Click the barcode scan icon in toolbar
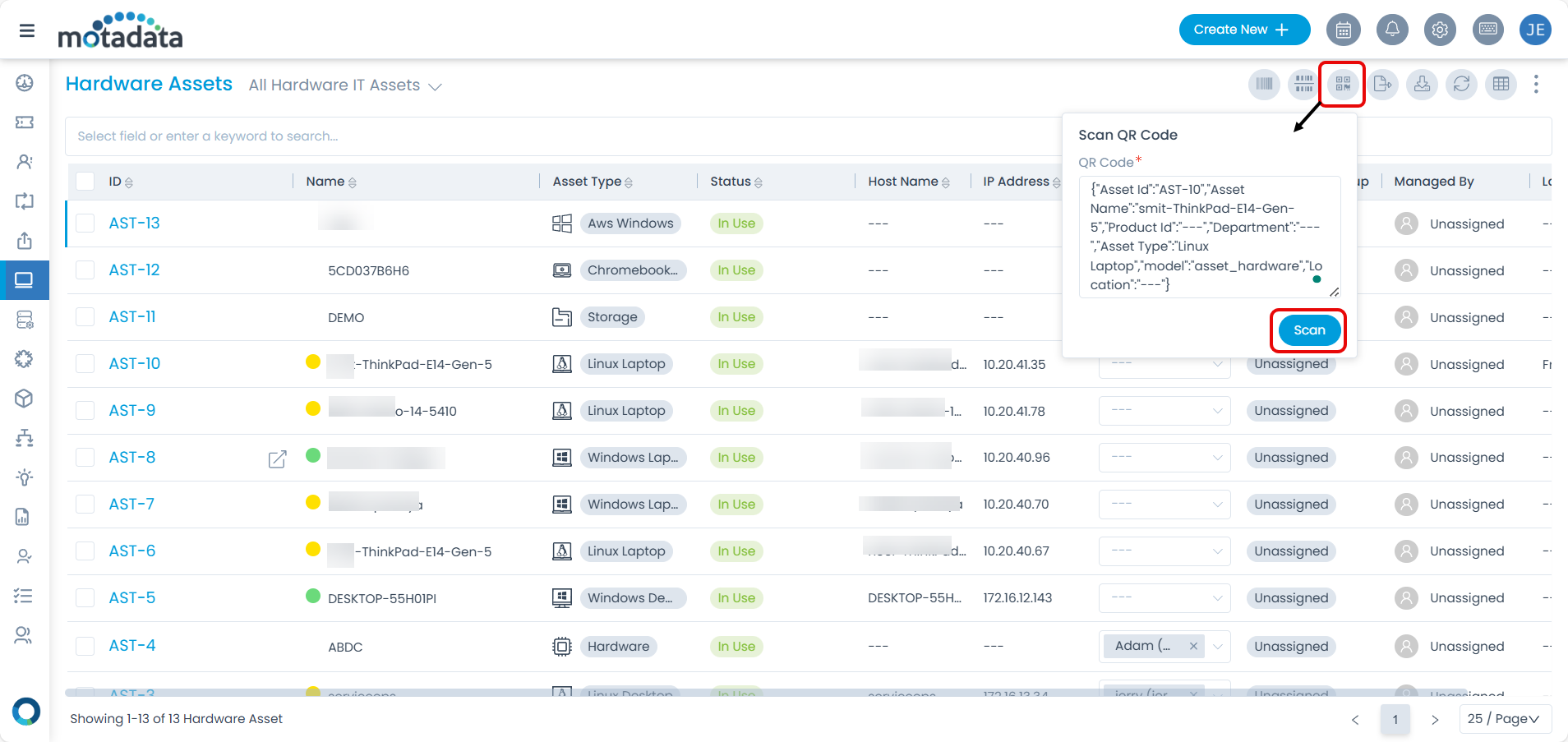The height and width of the screenshot is (742, 1568). (1264, 84)
